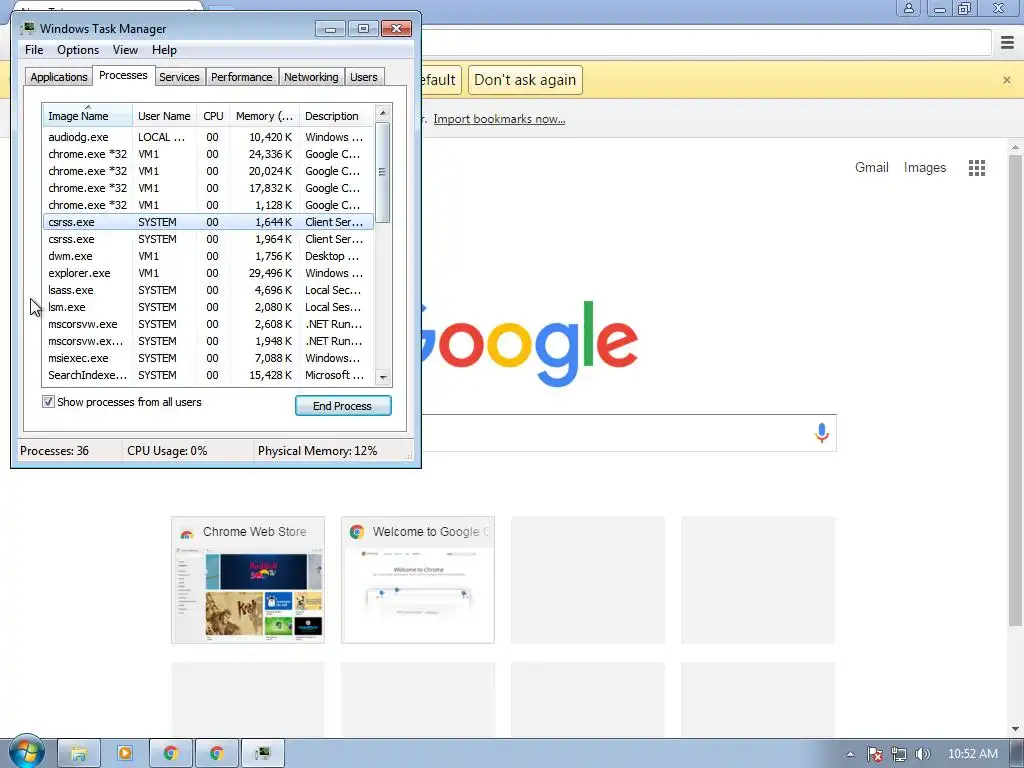Click the process list scroll-up arrow

(383, 113)
